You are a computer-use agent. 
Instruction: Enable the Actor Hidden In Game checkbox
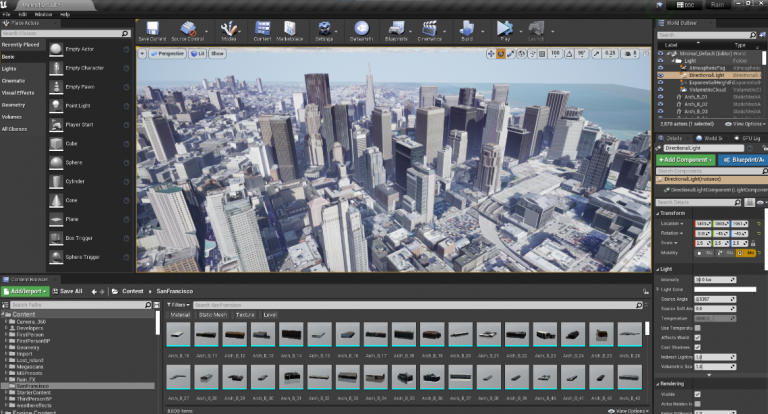697,404
